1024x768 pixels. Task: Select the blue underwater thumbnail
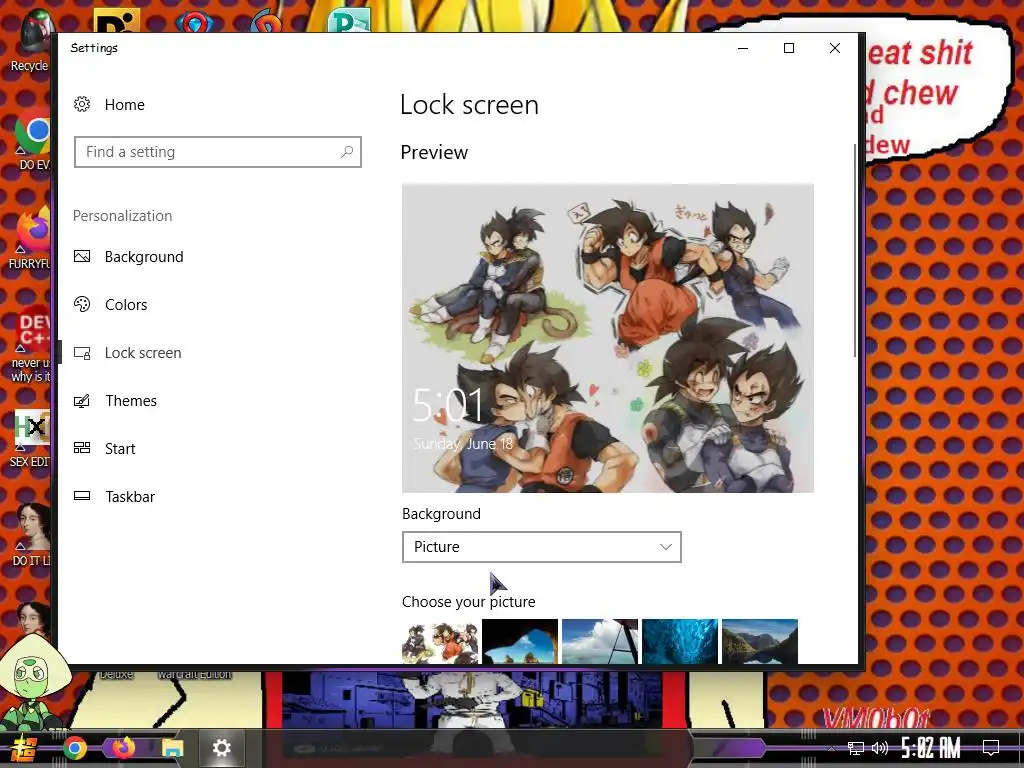[x=680, y=641]
